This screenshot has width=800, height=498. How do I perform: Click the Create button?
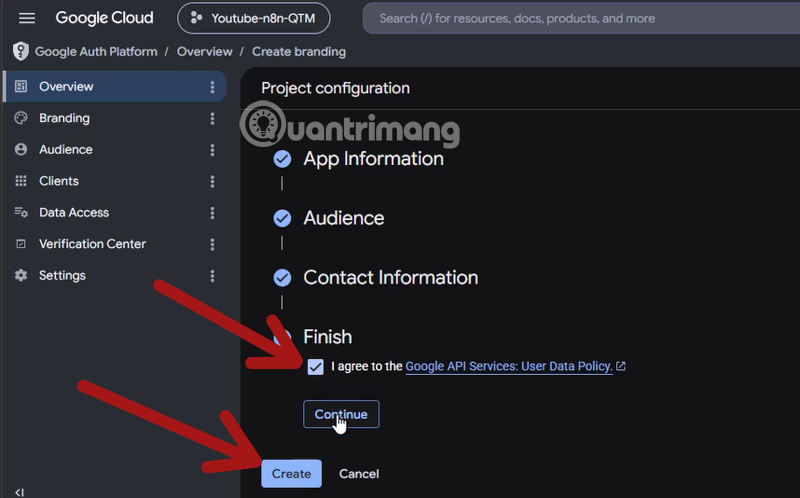coord(291,474)
